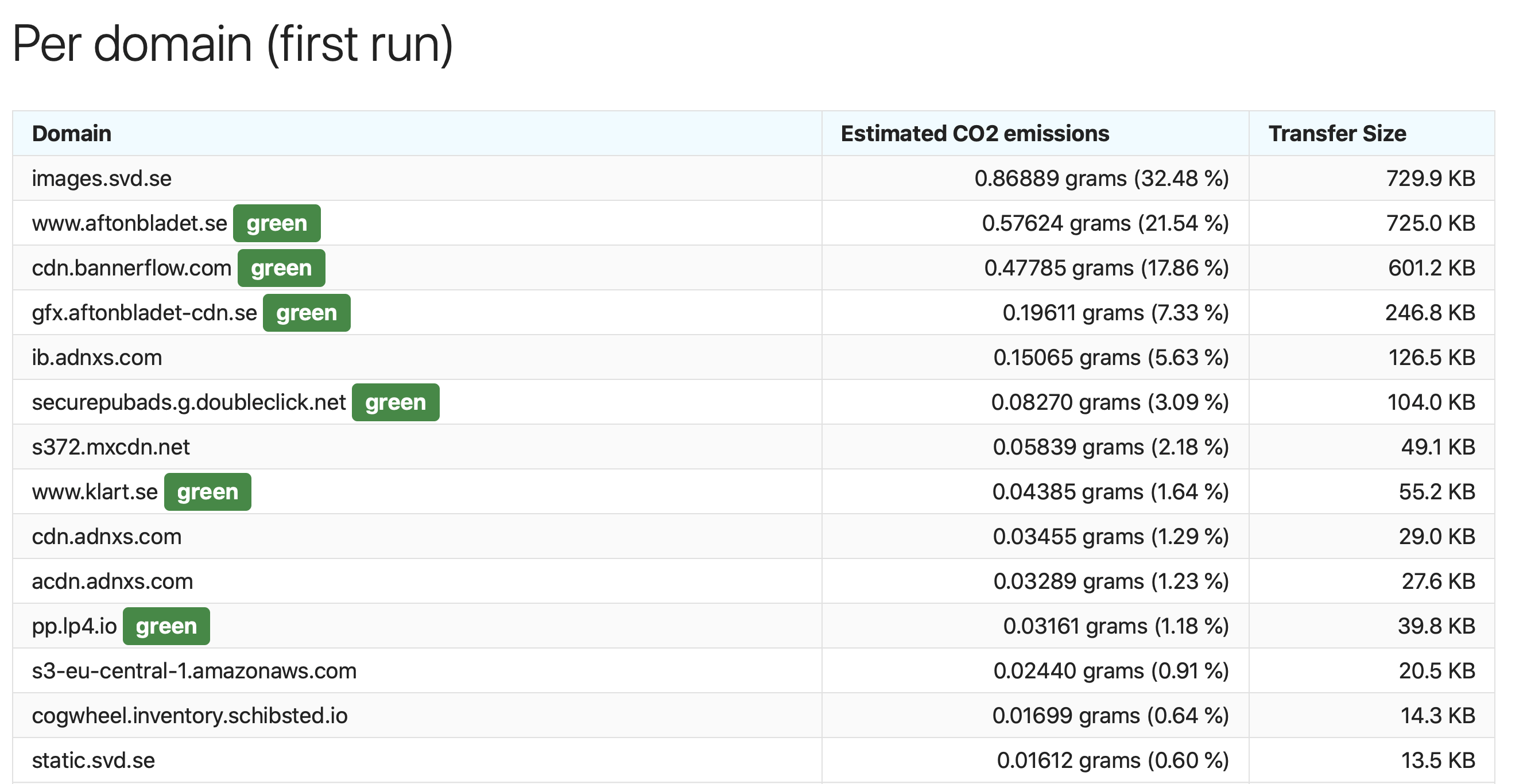Click the green badge next to www.aftonbladet.se
The image size is (1527, 784).
point(277,223)
